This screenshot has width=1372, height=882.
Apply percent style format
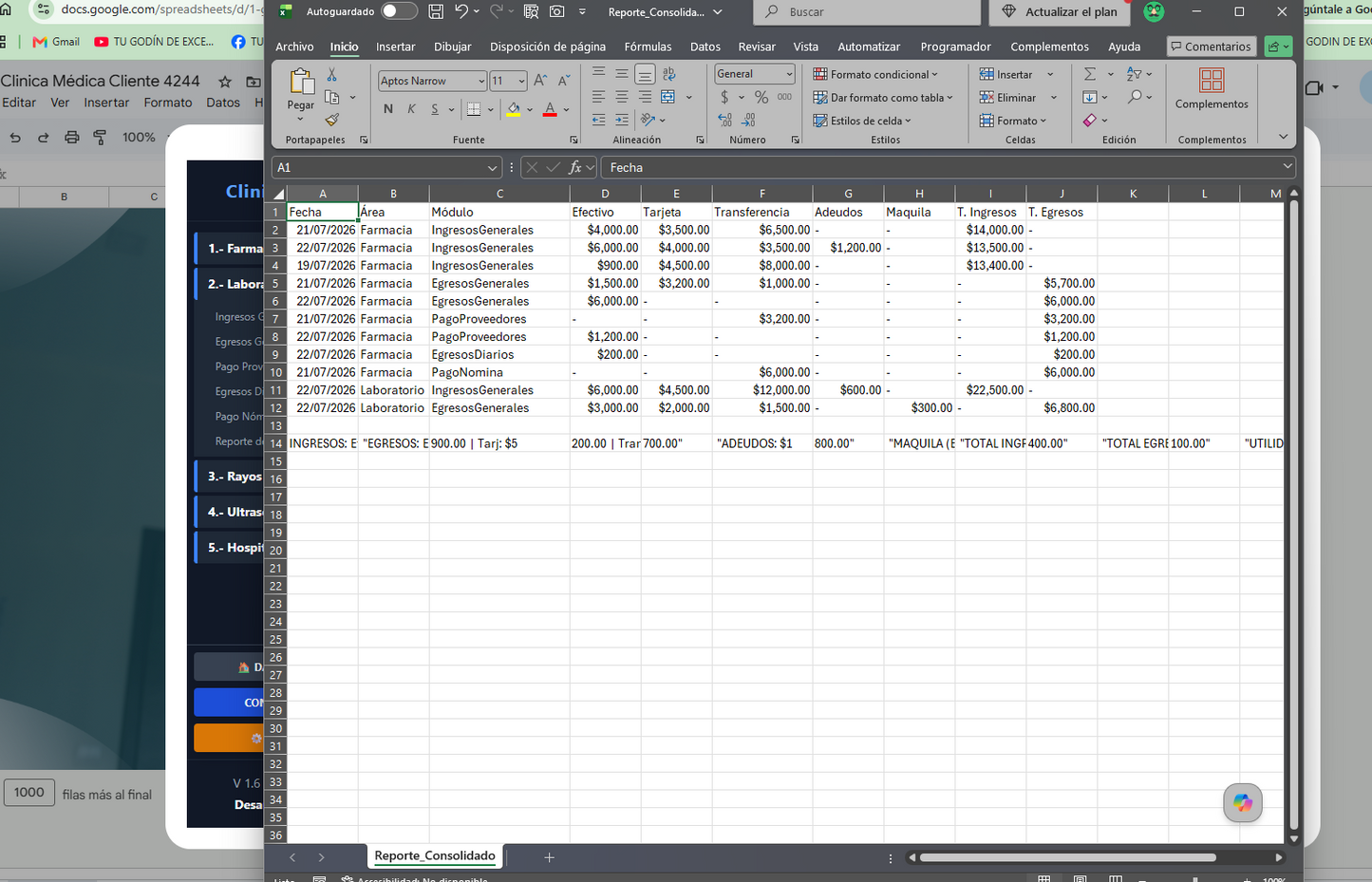[761, 97]
